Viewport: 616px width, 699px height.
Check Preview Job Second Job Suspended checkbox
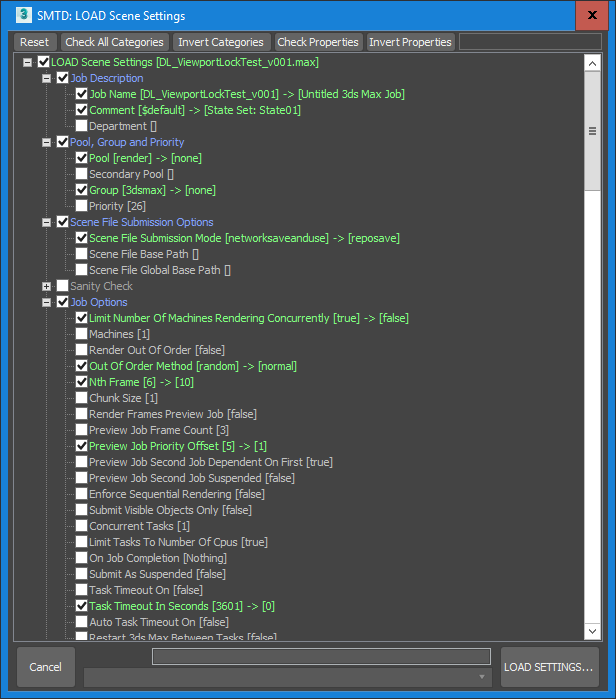[x=82, y=478]
